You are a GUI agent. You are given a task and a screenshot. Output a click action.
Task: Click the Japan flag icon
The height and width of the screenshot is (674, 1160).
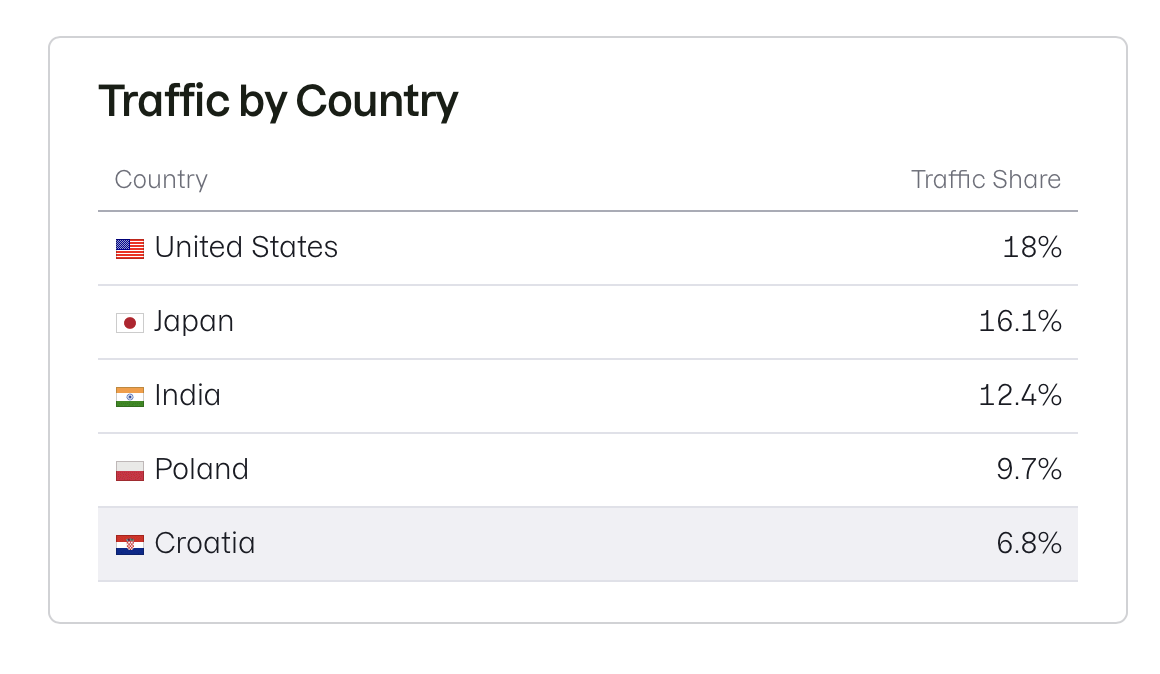point(130,322)
